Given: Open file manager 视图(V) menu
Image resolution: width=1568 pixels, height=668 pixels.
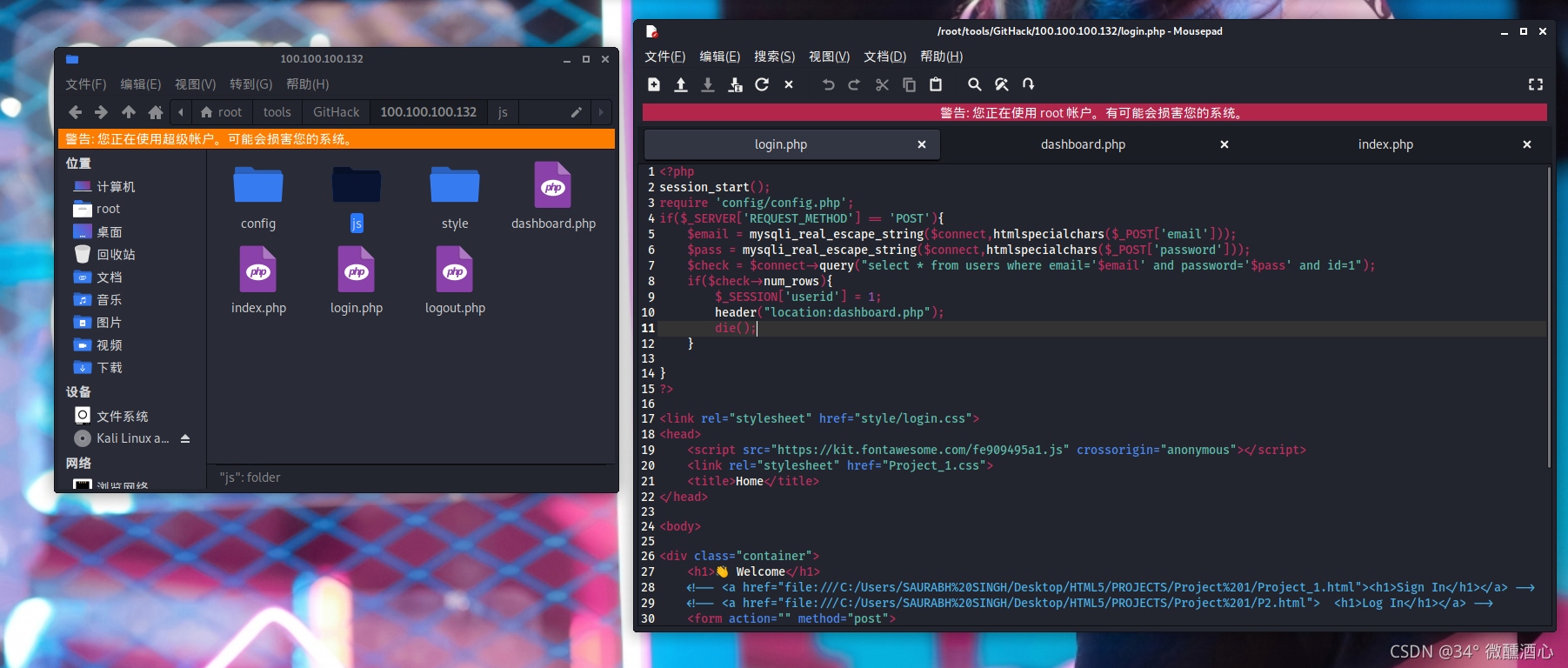Looking at the screenshot, I should (x=195, y=84).
